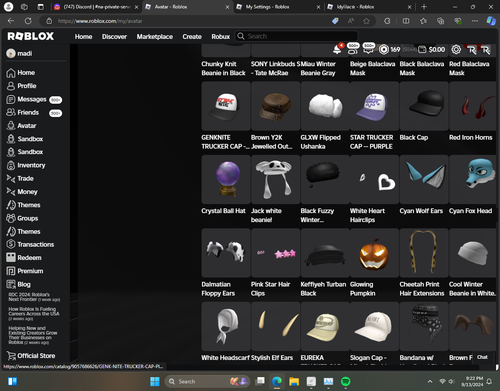Click the Pink Star Hair Clips name

(x=270, y=289)
